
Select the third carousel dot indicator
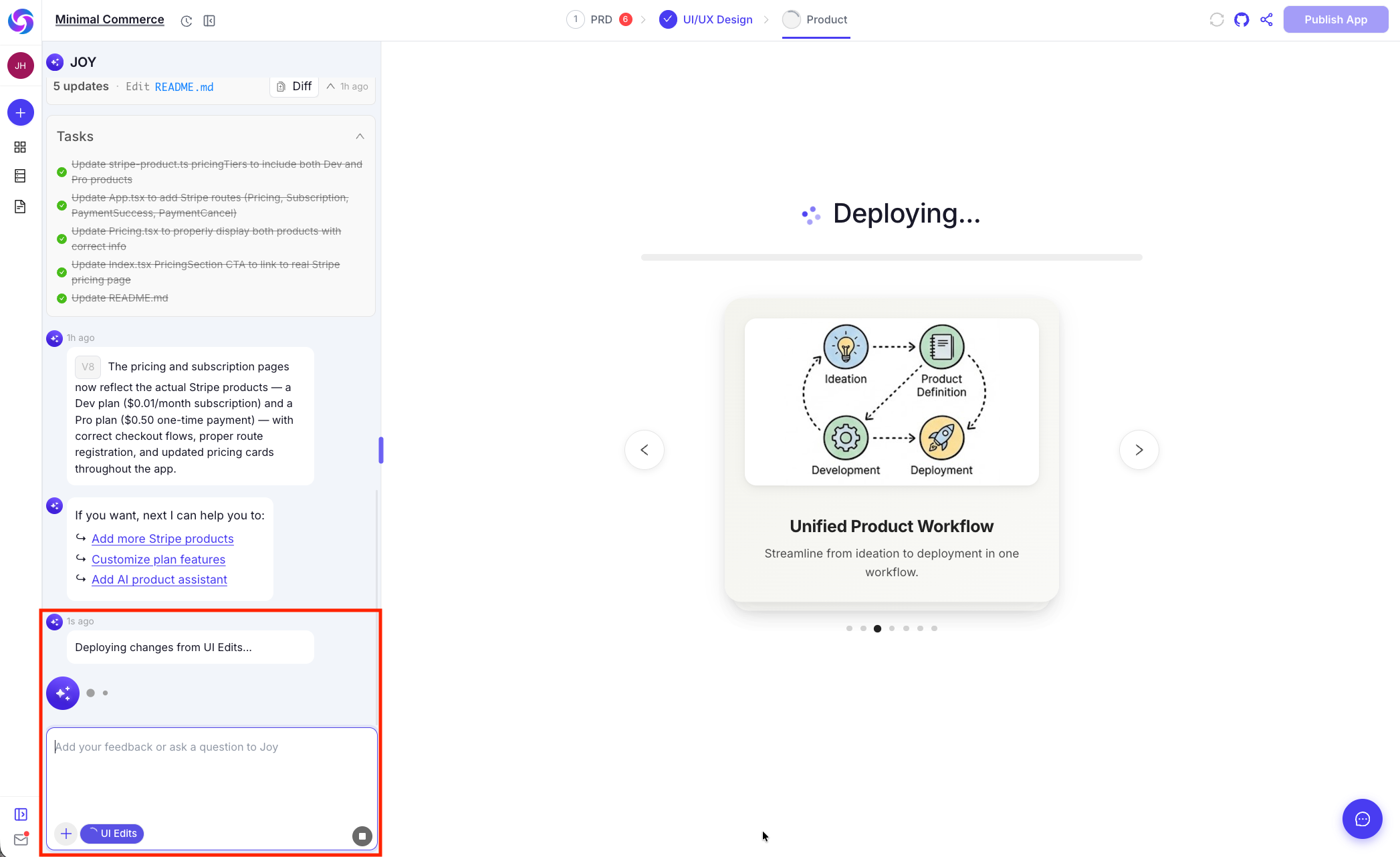(877, 628)
